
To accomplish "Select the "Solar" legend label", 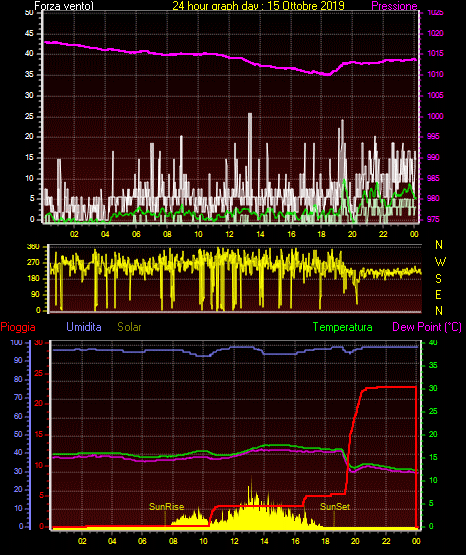I will (129, 327).
